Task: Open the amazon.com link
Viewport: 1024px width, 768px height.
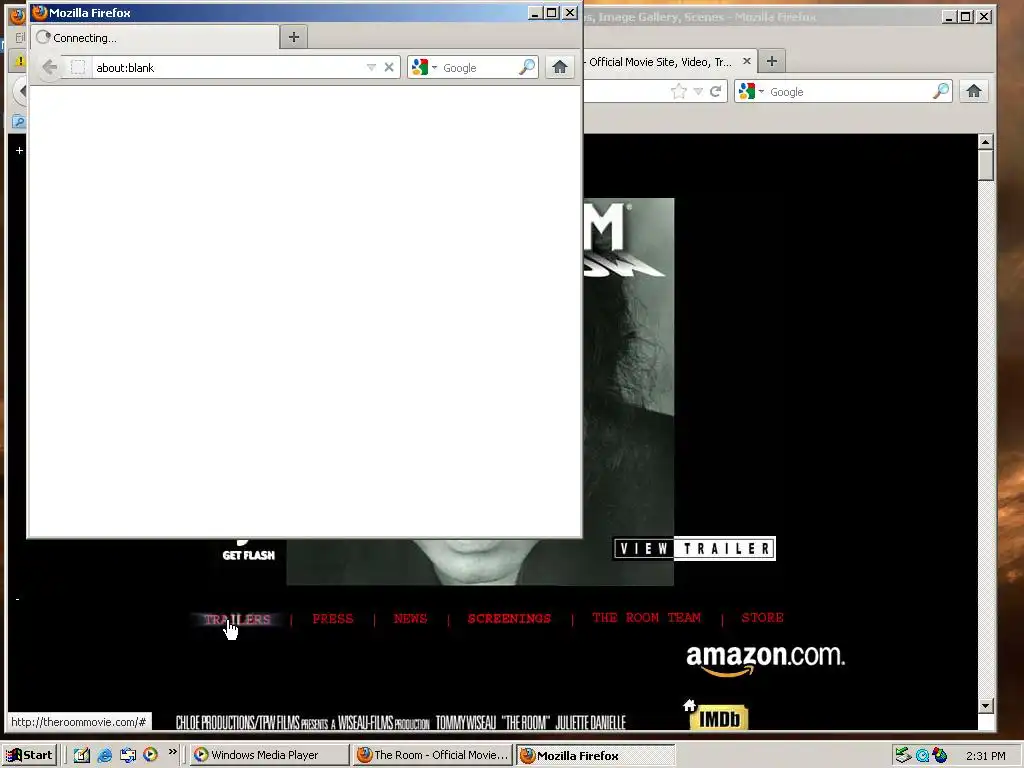Action: point(765,660)
